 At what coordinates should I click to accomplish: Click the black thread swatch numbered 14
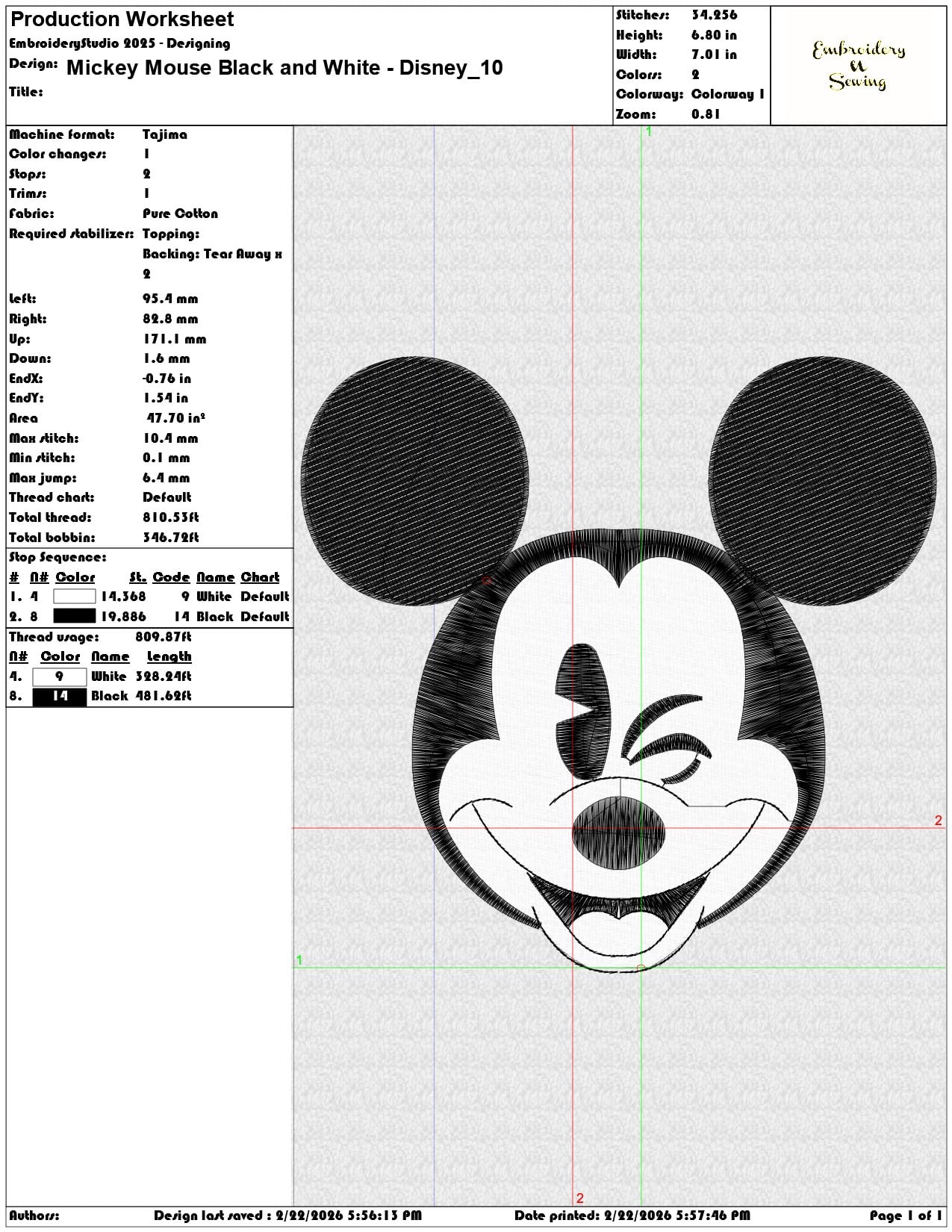pyautogui.click(x=60, y=696)
